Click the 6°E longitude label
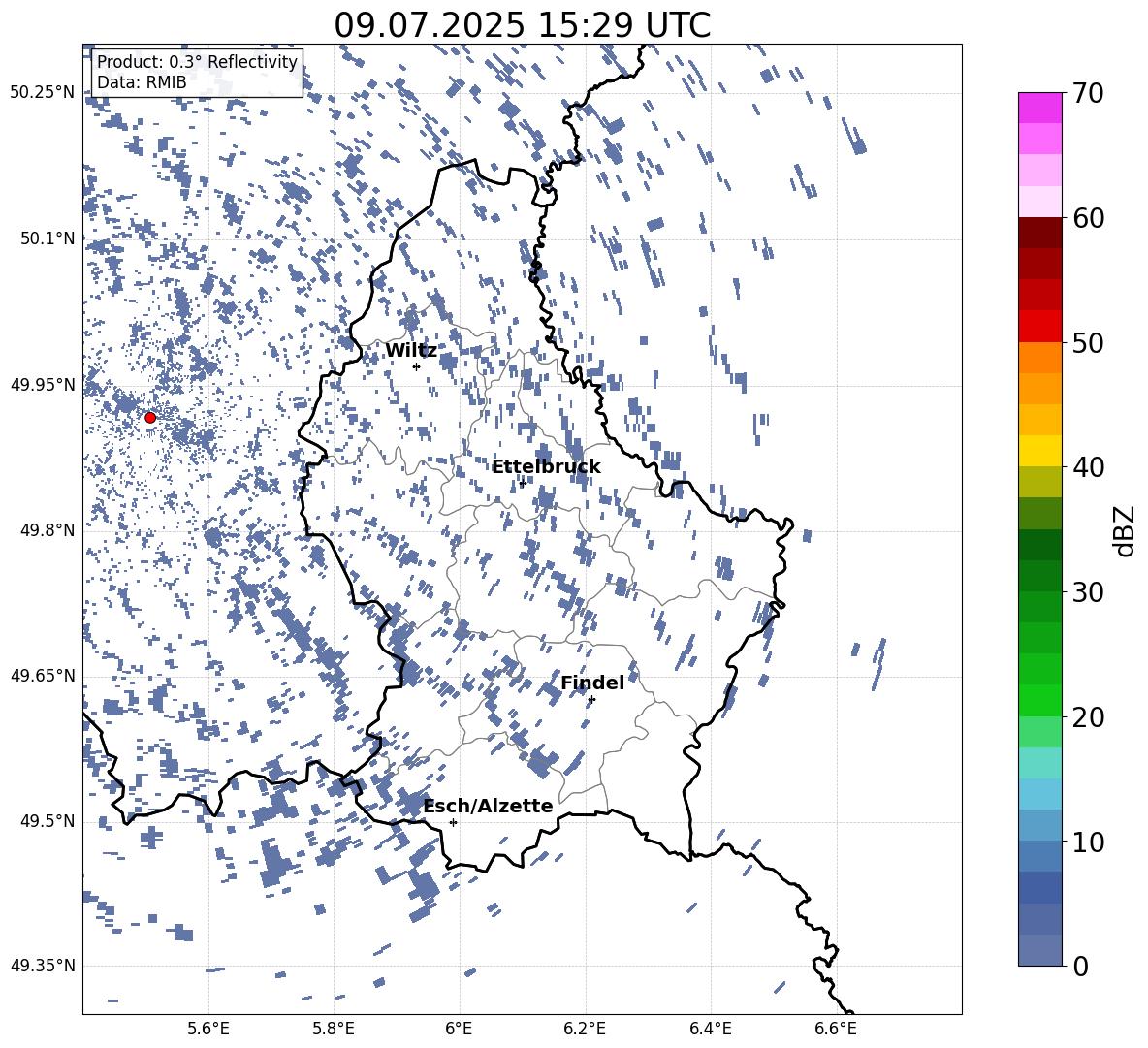 (459, 1030)
